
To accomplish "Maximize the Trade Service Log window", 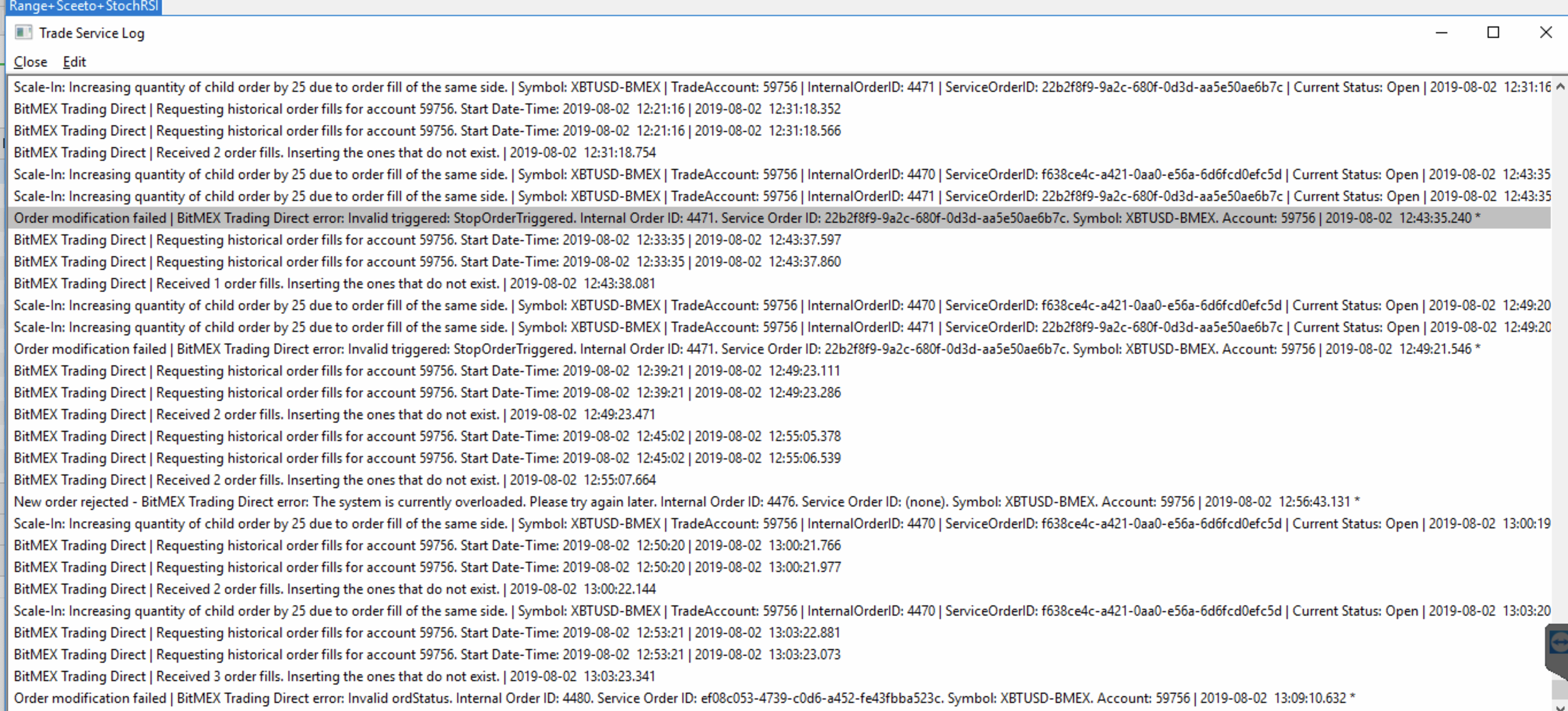I will [x=1493, y=32].
